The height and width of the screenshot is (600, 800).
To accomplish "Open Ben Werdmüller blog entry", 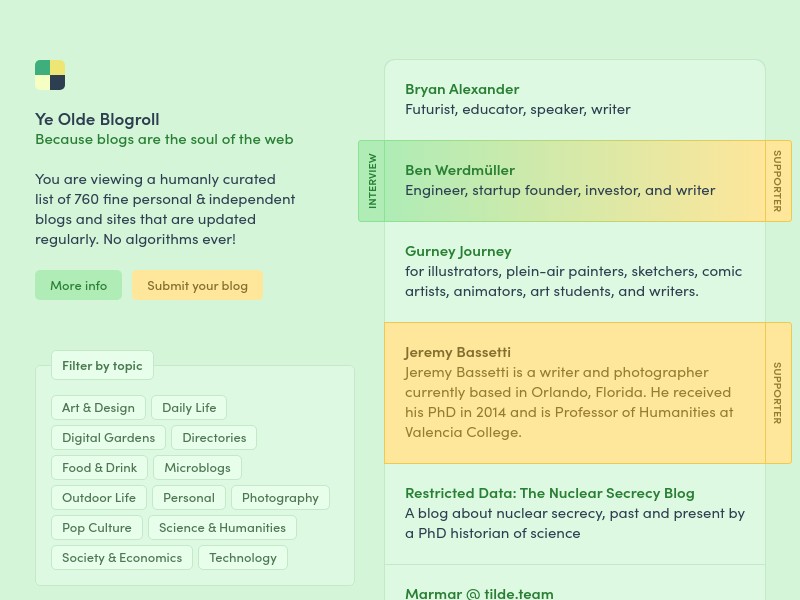I will tap(460, 170).
